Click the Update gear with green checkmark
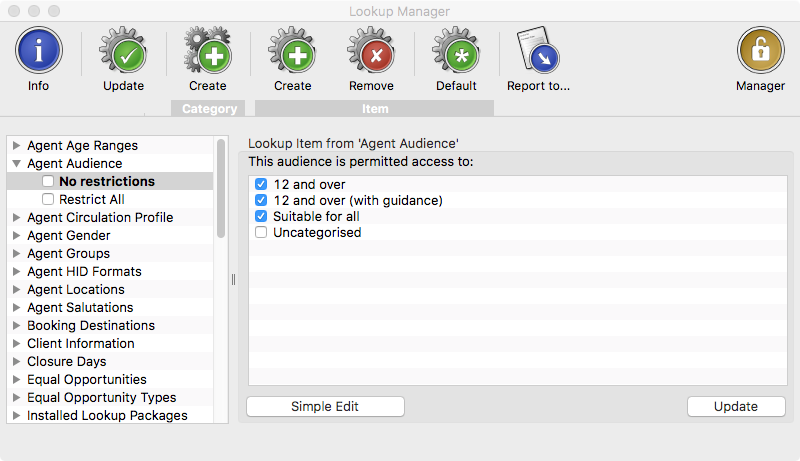This screenshot has height=461, width=800. click(123, 52)
